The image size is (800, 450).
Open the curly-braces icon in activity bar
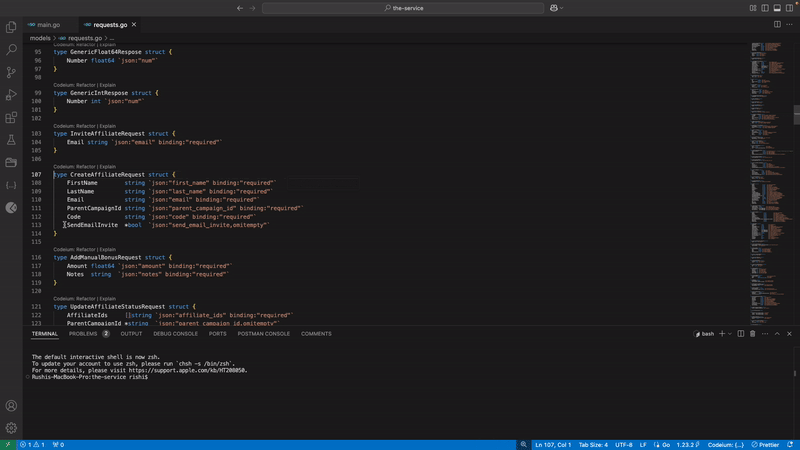tap(11, 185)
